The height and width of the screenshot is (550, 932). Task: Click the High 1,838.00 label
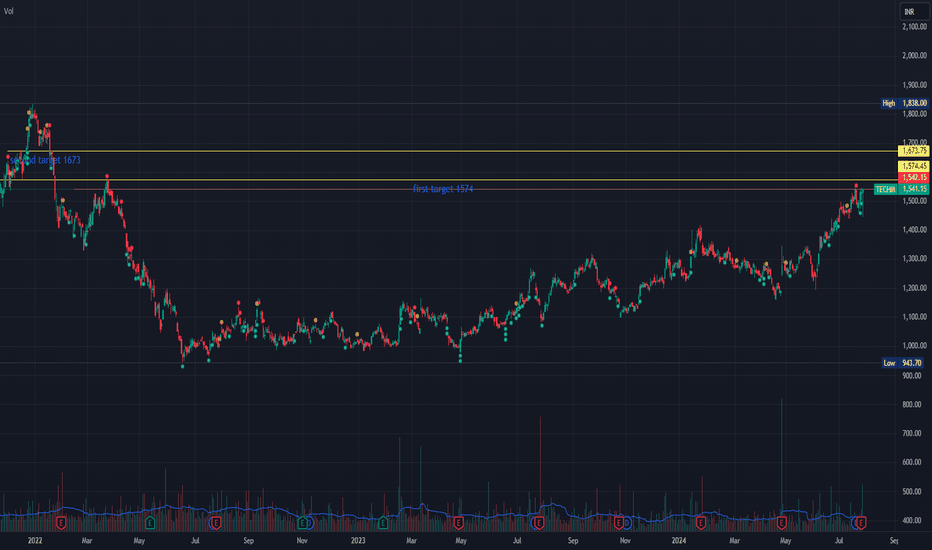pyautogui.click(x=905, y=103)
